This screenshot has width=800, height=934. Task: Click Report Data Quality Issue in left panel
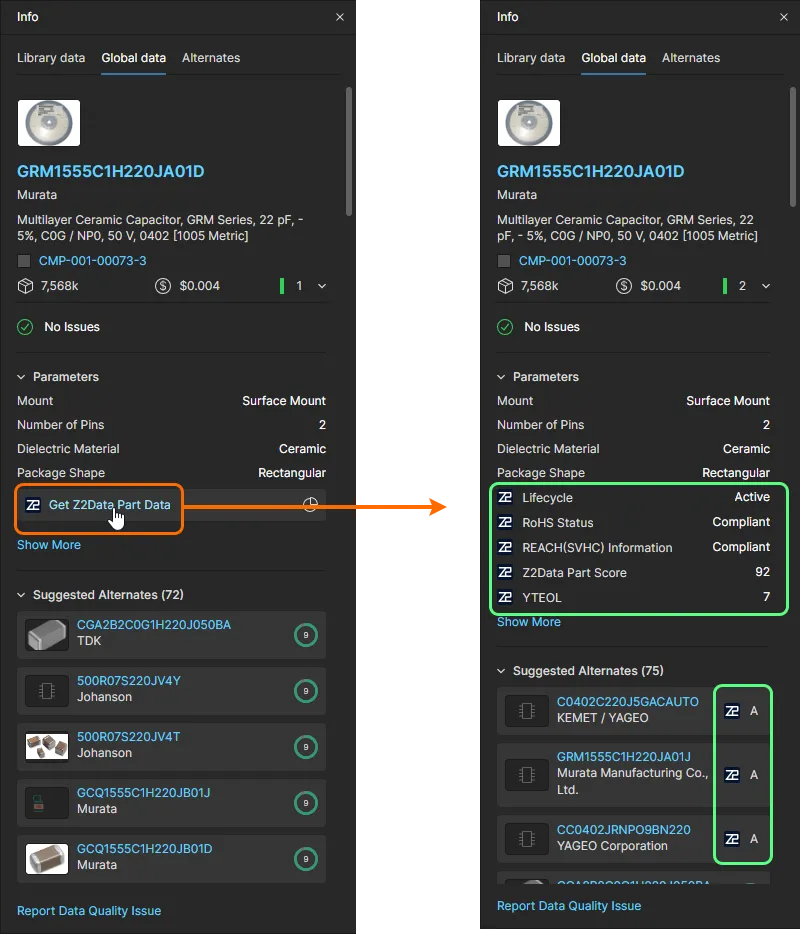(x=89, y=911)
